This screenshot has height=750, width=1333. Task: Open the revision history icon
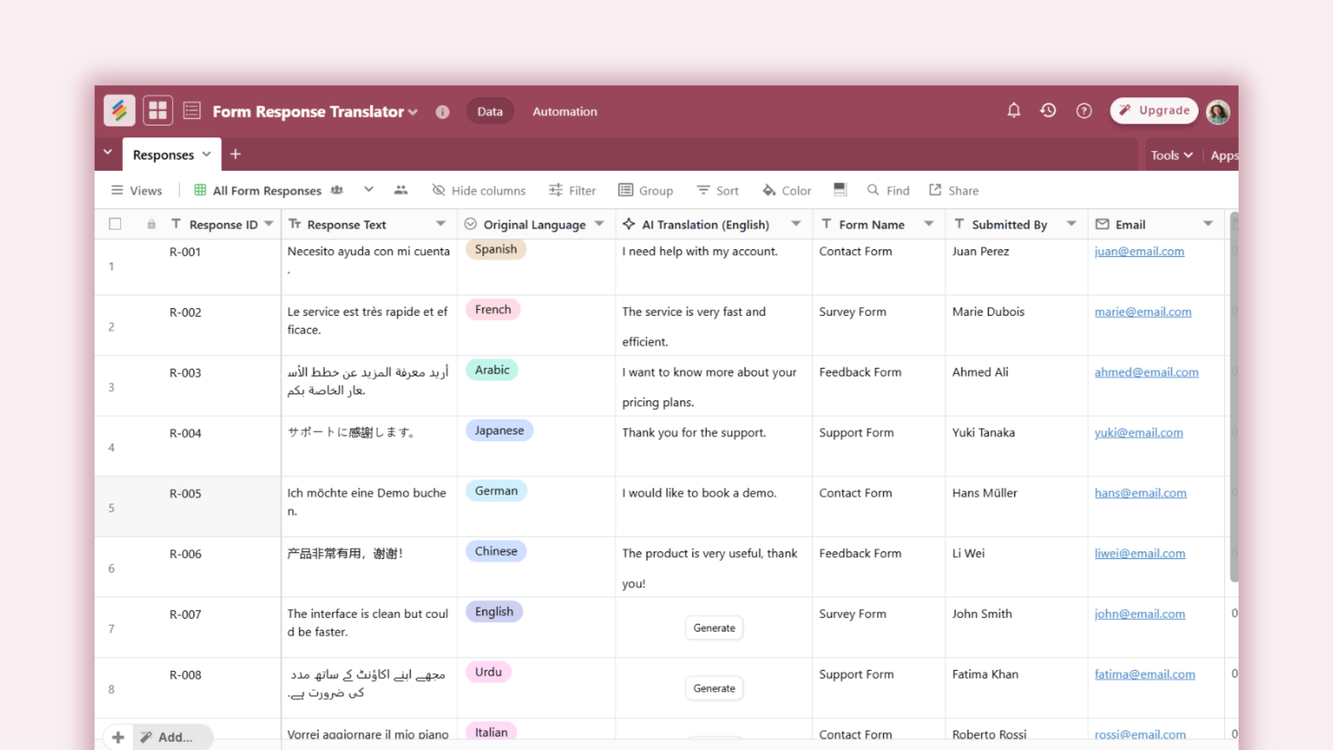tap(1048, 110)
